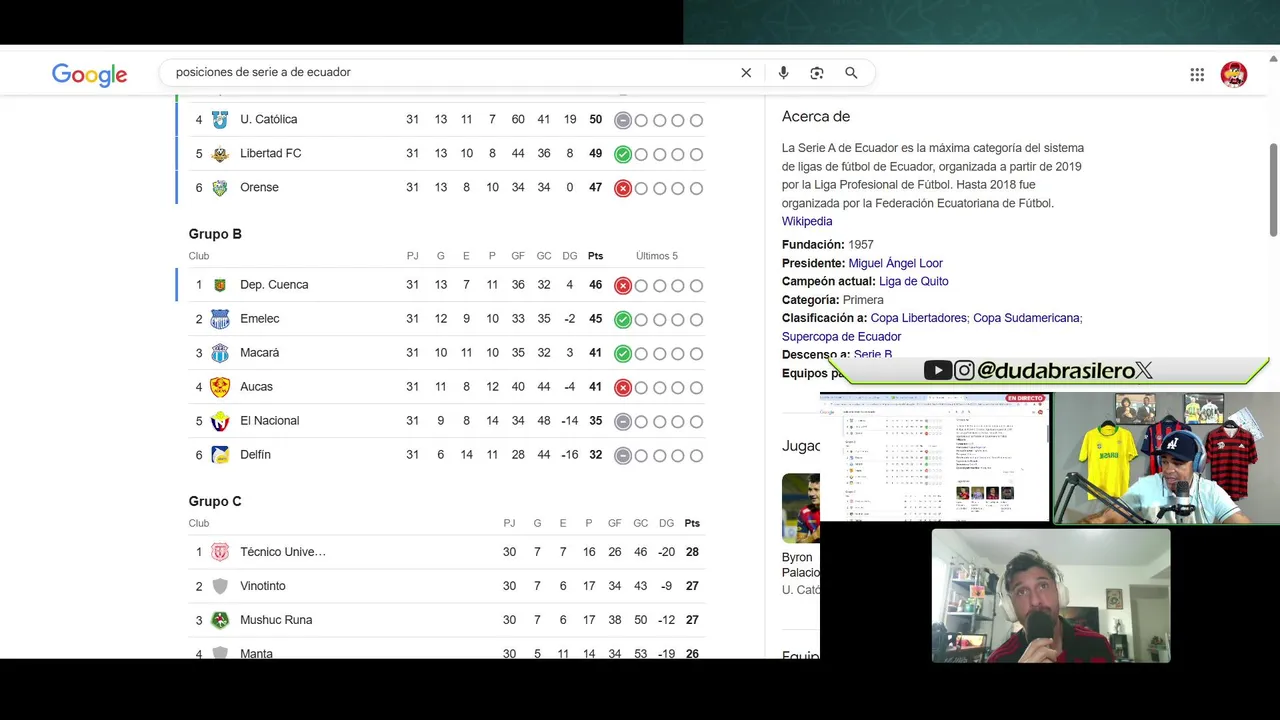
Task: Click Dep. Cuenca's red loss result icon
Action: 623,286
